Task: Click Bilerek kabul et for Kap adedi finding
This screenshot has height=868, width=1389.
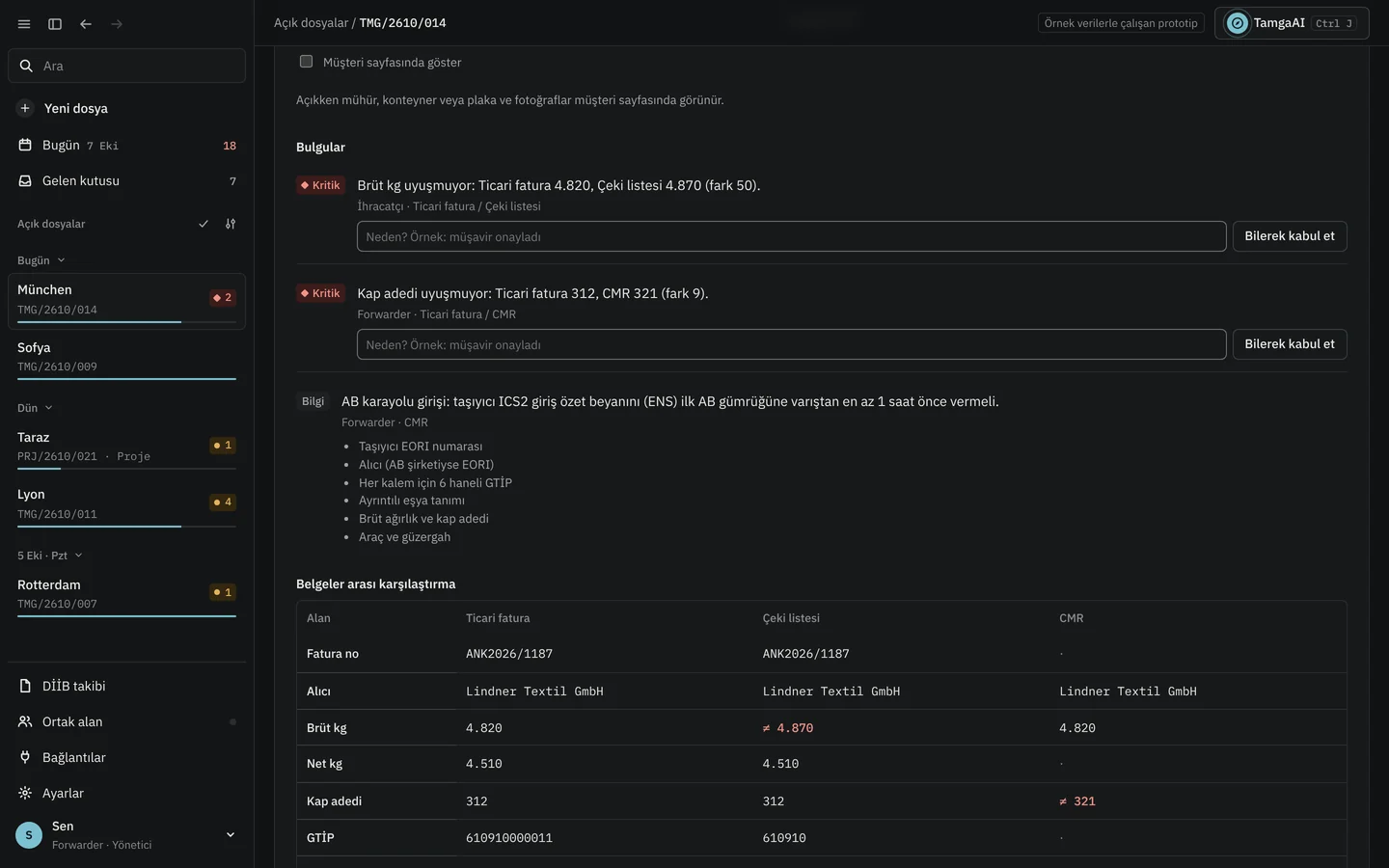Action: [x=1290, y=344]
